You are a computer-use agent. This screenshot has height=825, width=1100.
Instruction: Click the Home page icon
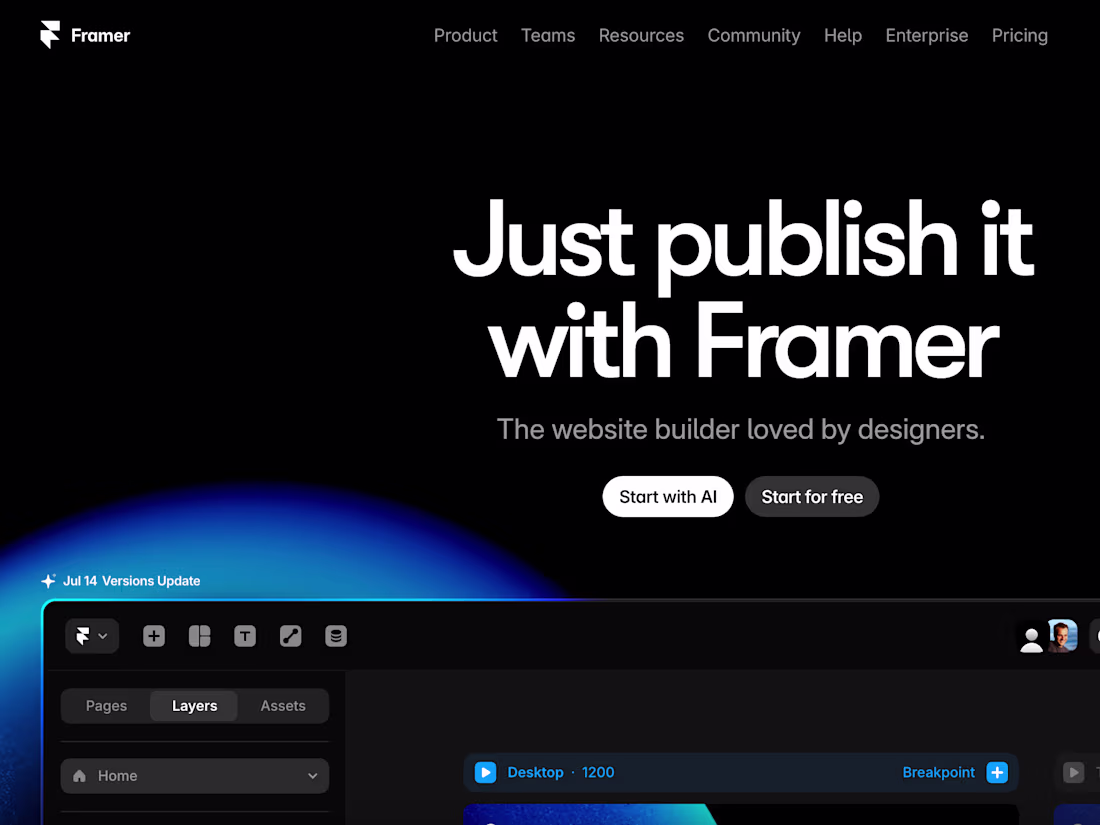click(78, 776)
